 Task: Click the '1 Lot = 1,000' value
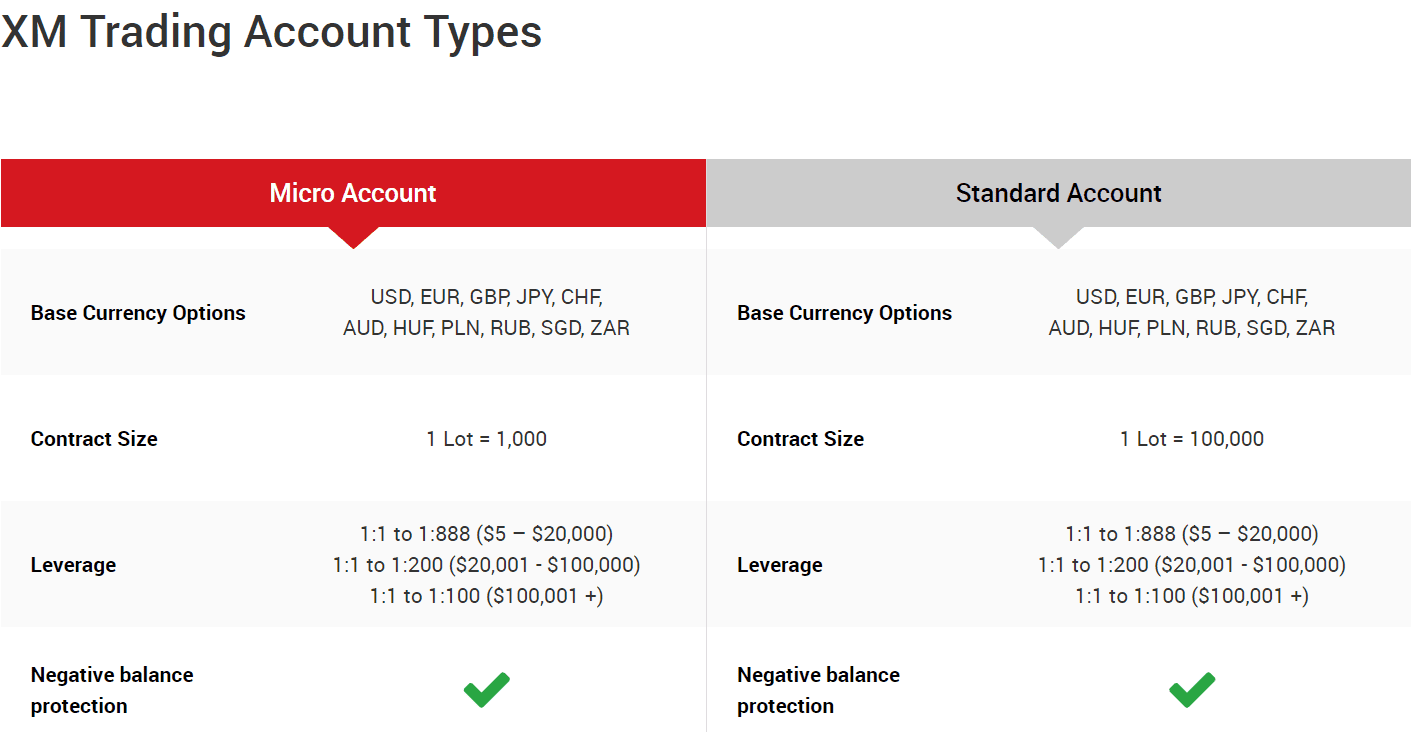coord(487,439)
